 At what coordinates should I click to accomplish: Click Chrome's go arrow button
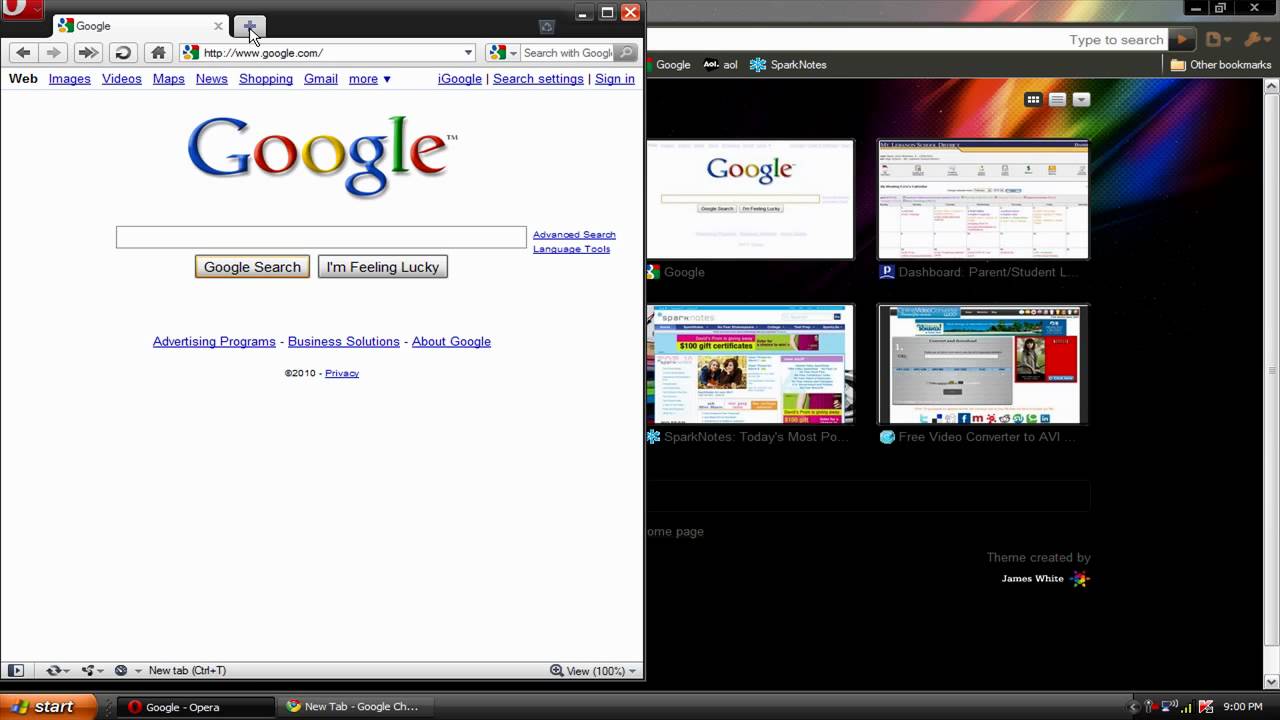[x=1182, y=40]
